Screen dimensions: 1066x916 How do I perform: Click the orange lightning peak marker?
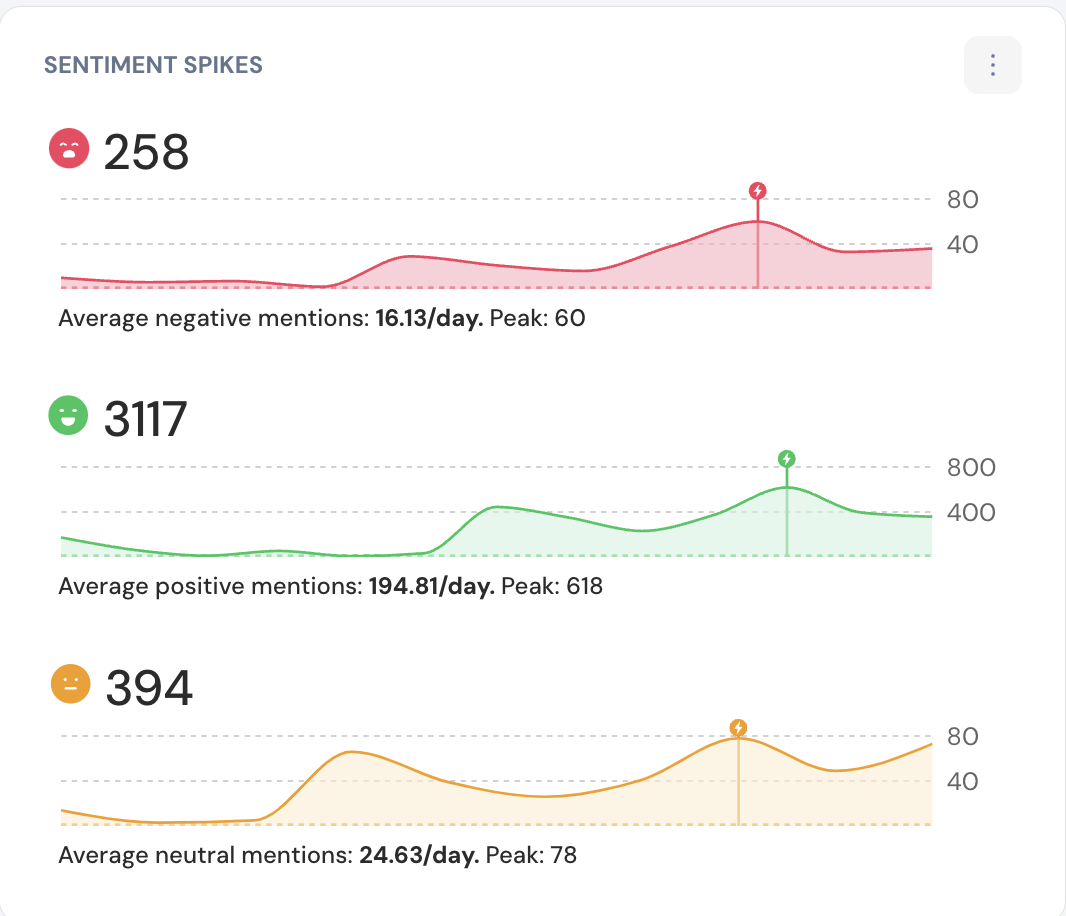[x=738, y=727]
